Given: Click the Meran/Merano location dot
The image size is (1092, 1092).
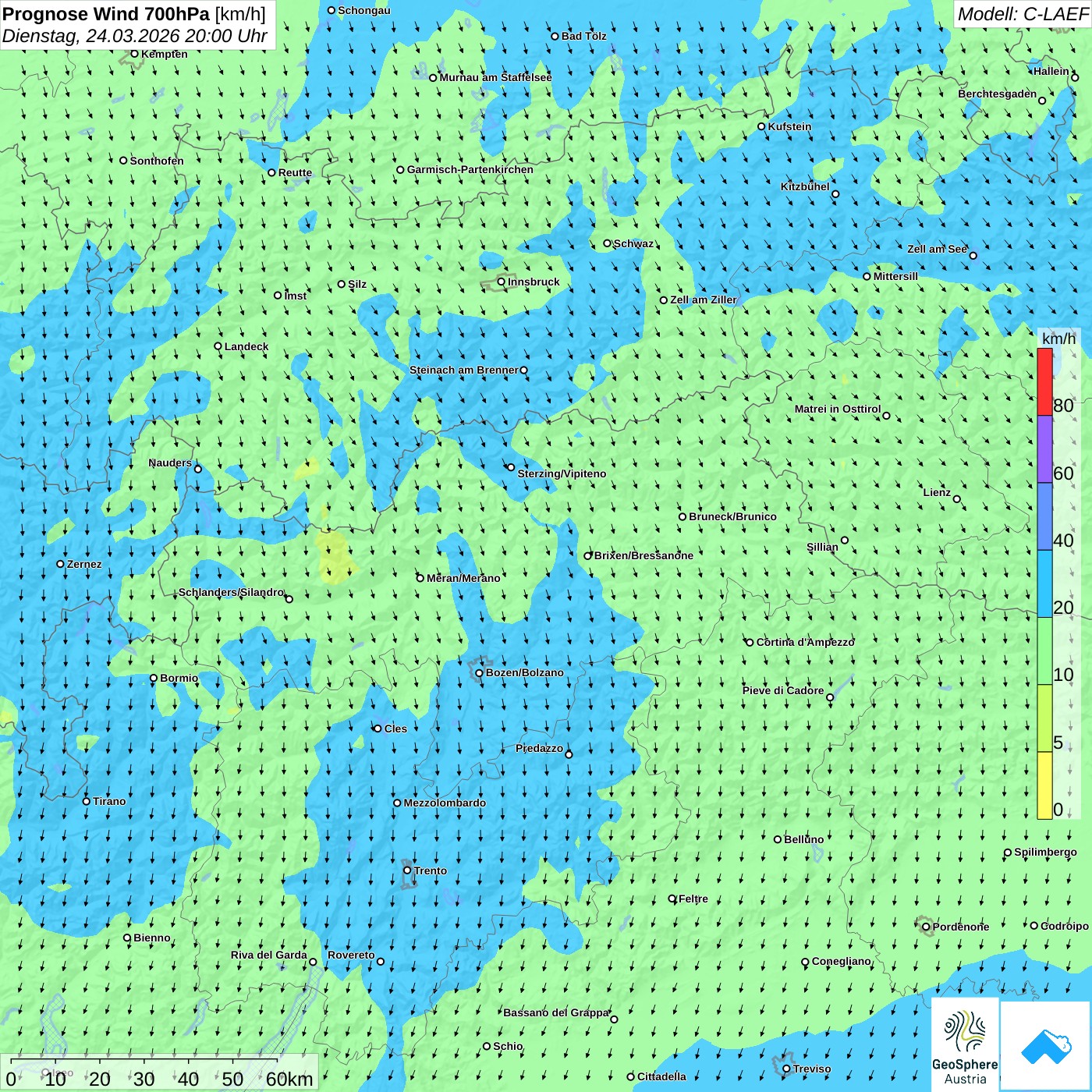Looking at the screenshot, I should point(420,578).
